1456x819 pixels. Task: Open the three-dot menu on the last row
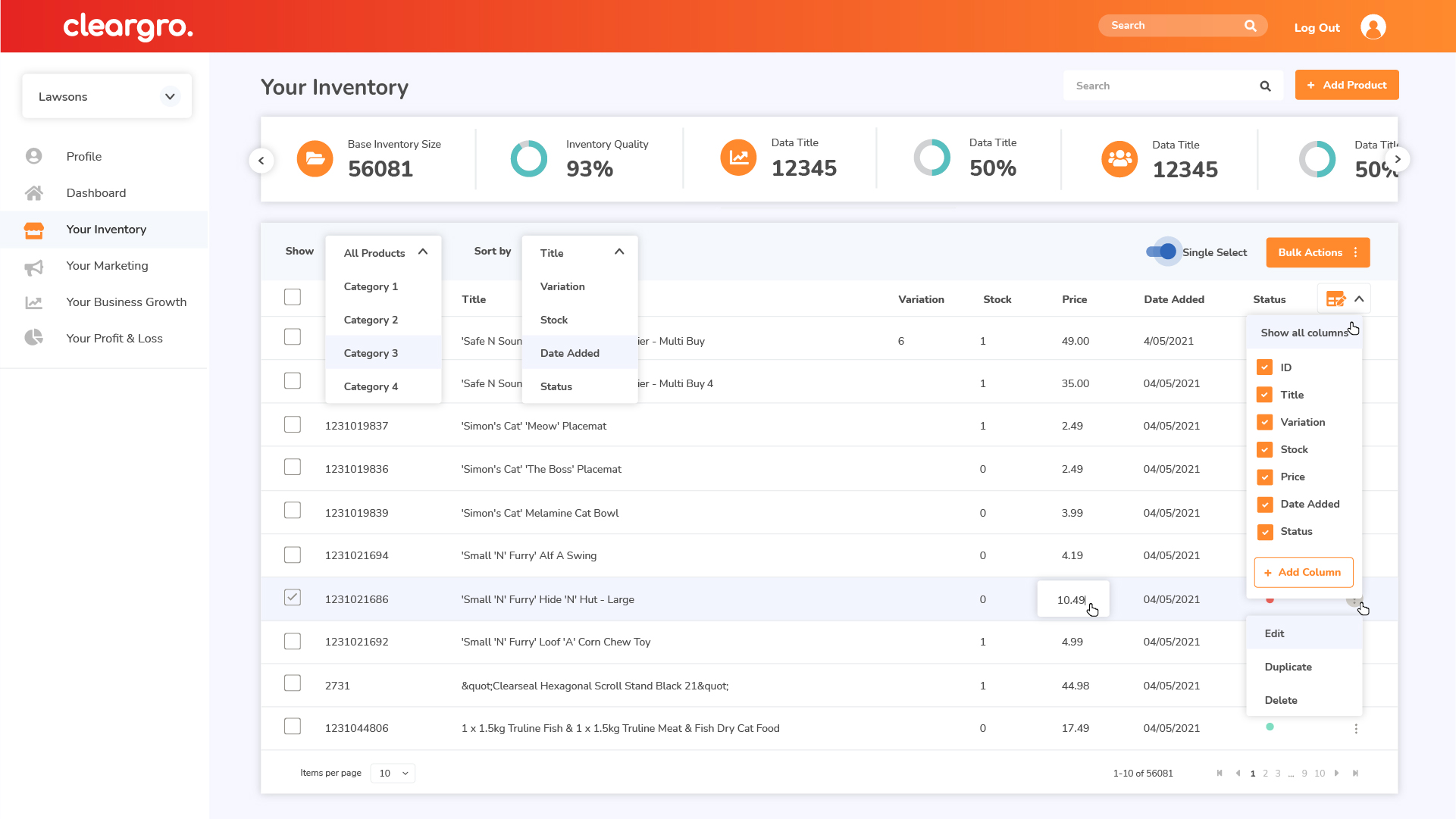click(1356, 729)
